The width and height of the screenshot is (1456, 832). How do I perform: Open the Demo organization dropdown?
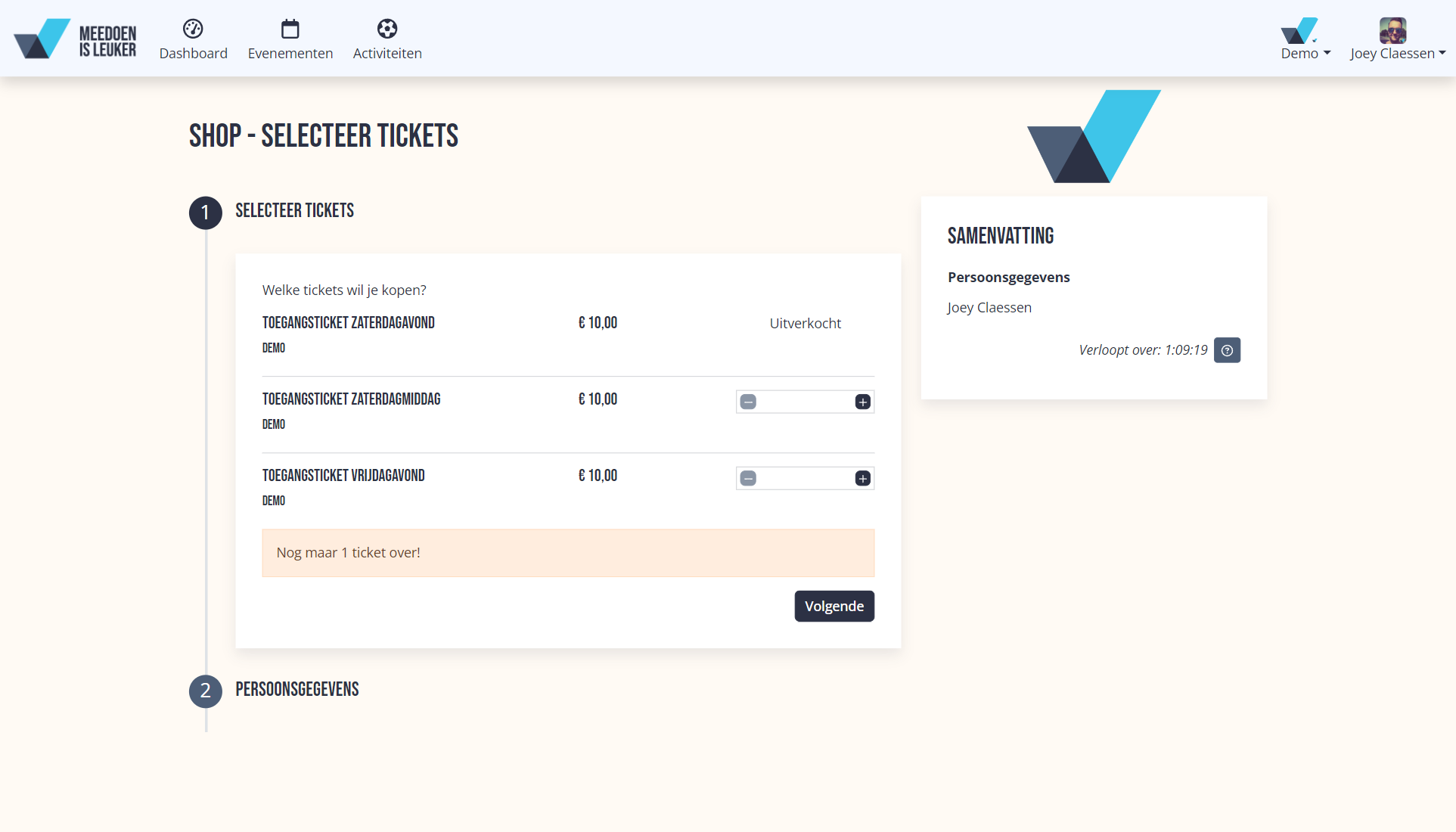tap(1305, 53)
